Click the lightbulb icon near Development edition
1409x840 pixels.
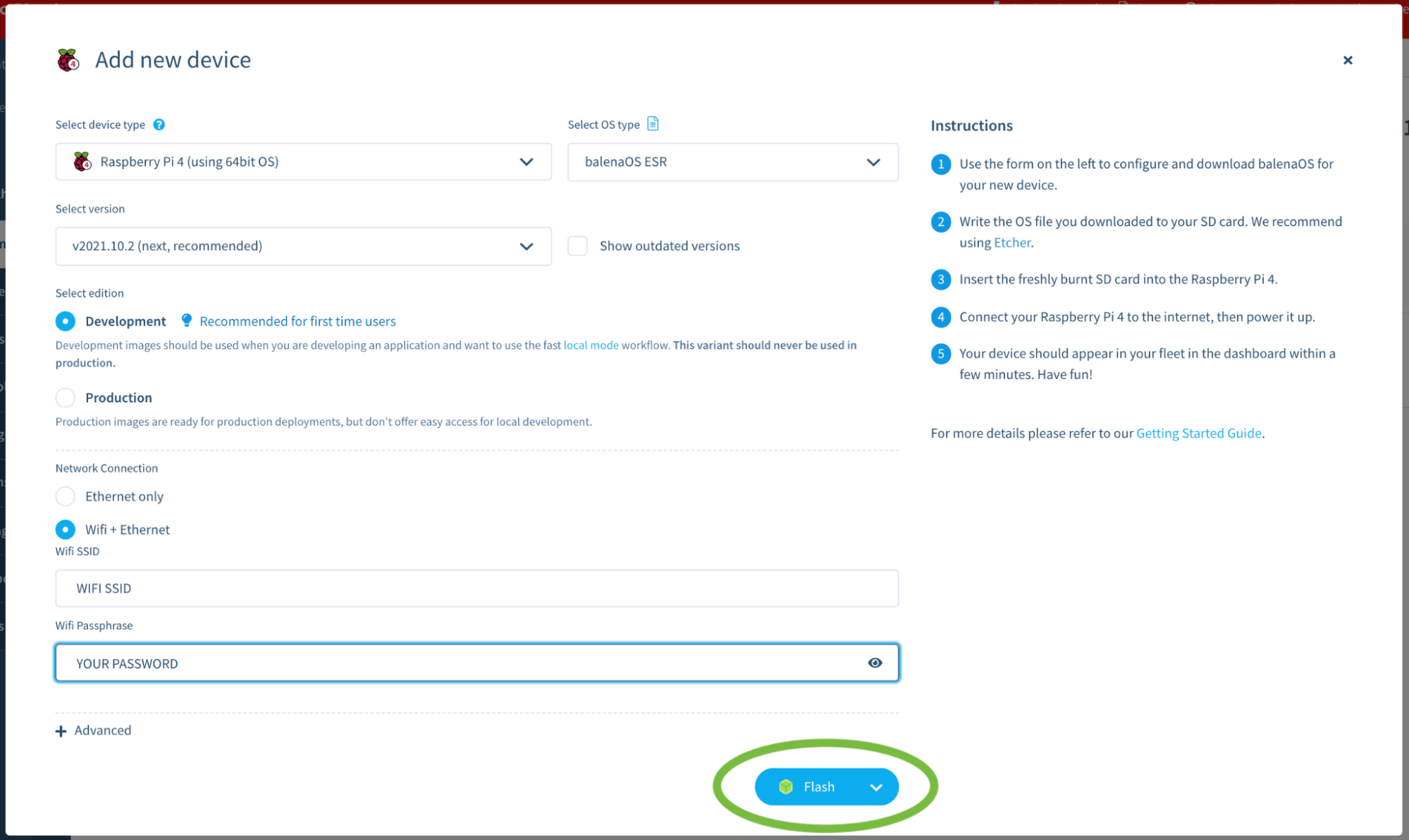[x=186, y=321]
